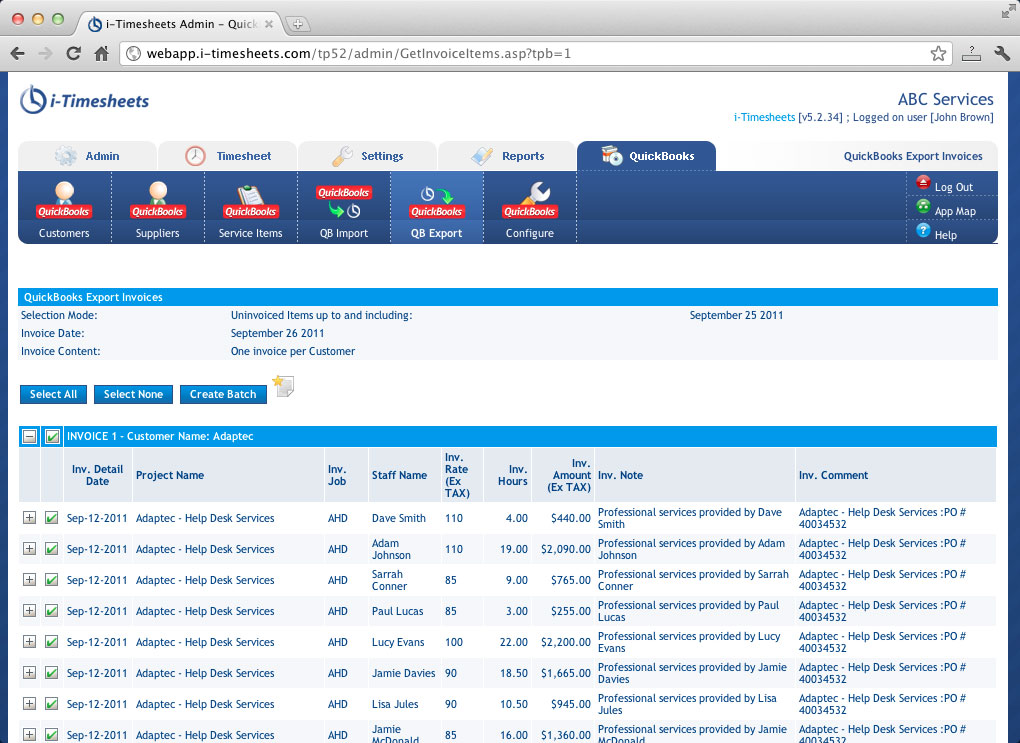Open the i-Timesheets version link
The image size is (1020, 743).
click(764, 117)
